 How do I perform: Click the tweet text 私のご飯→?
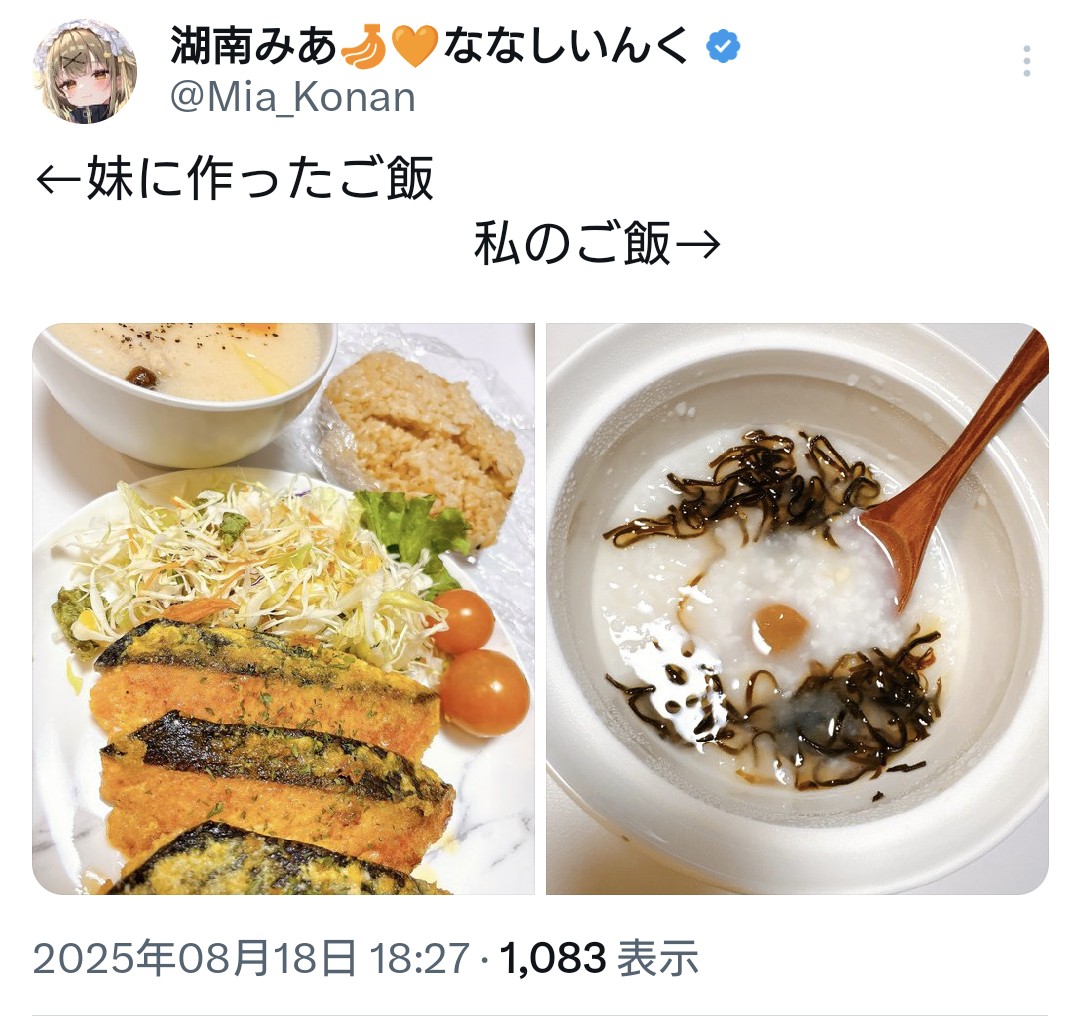596,243
